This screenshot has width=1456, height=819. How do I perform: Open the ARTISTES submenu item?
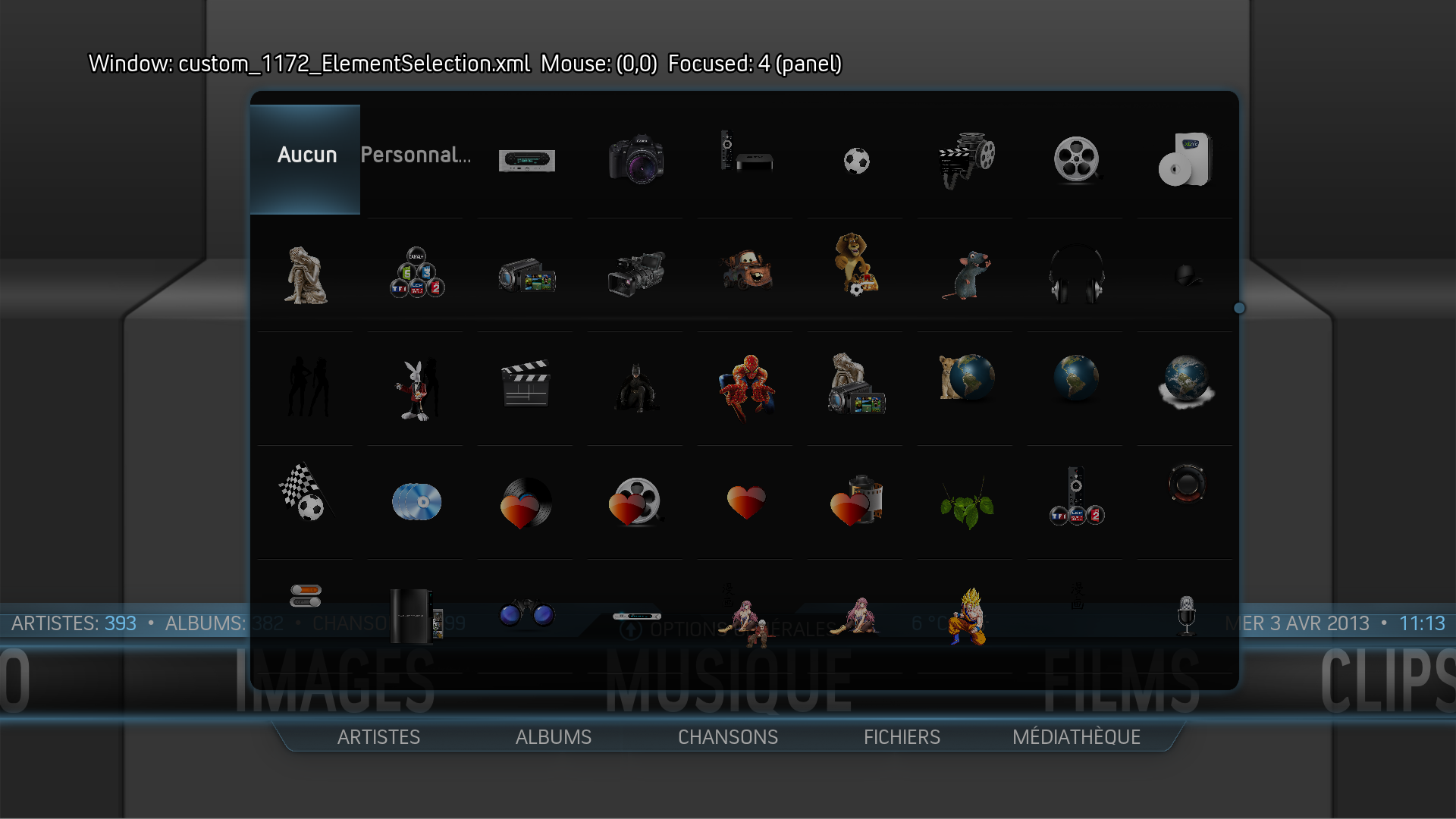coord(378,737)
